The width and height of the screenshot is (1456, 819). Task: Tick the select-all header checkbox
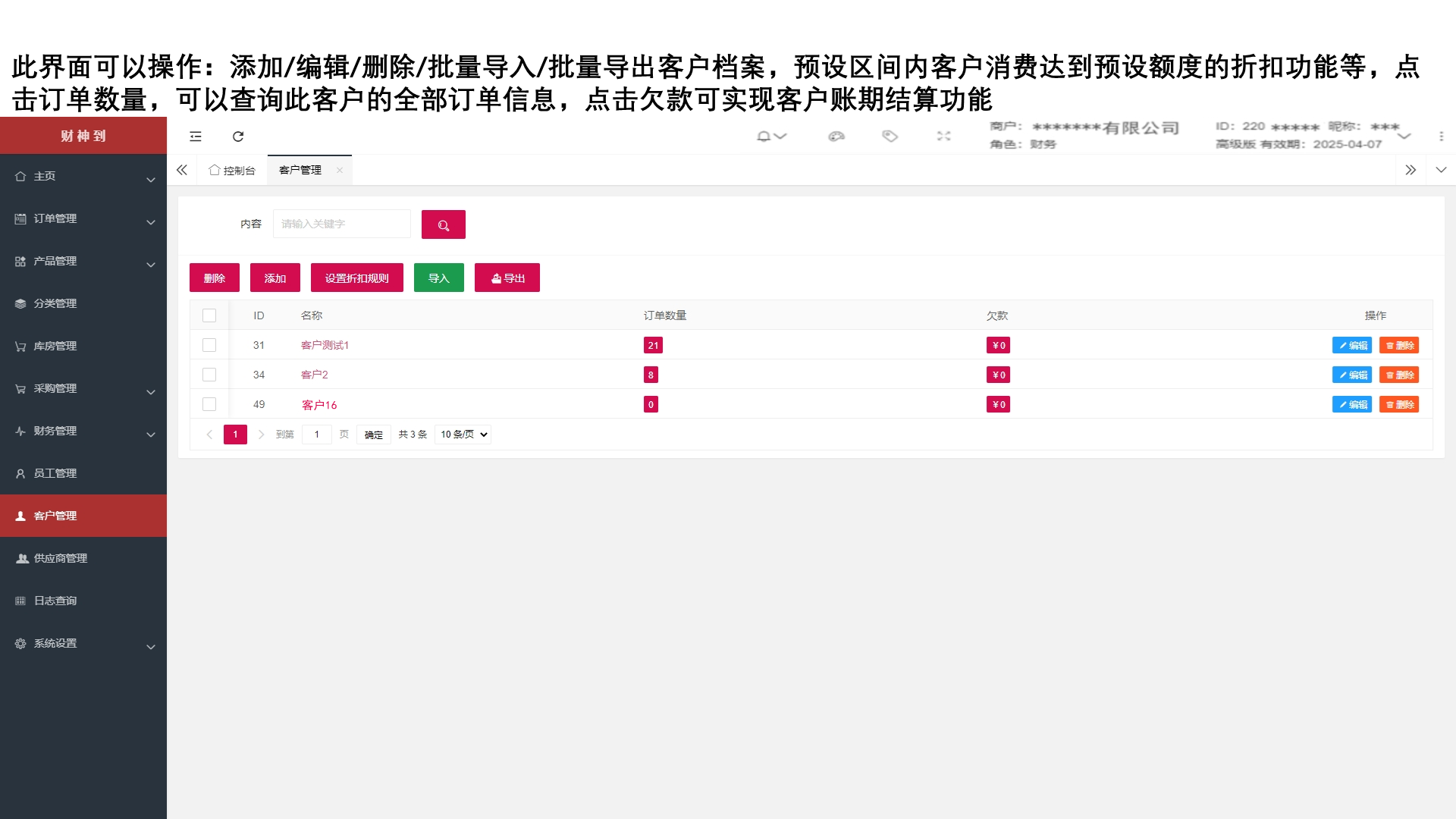coord(209,315)
